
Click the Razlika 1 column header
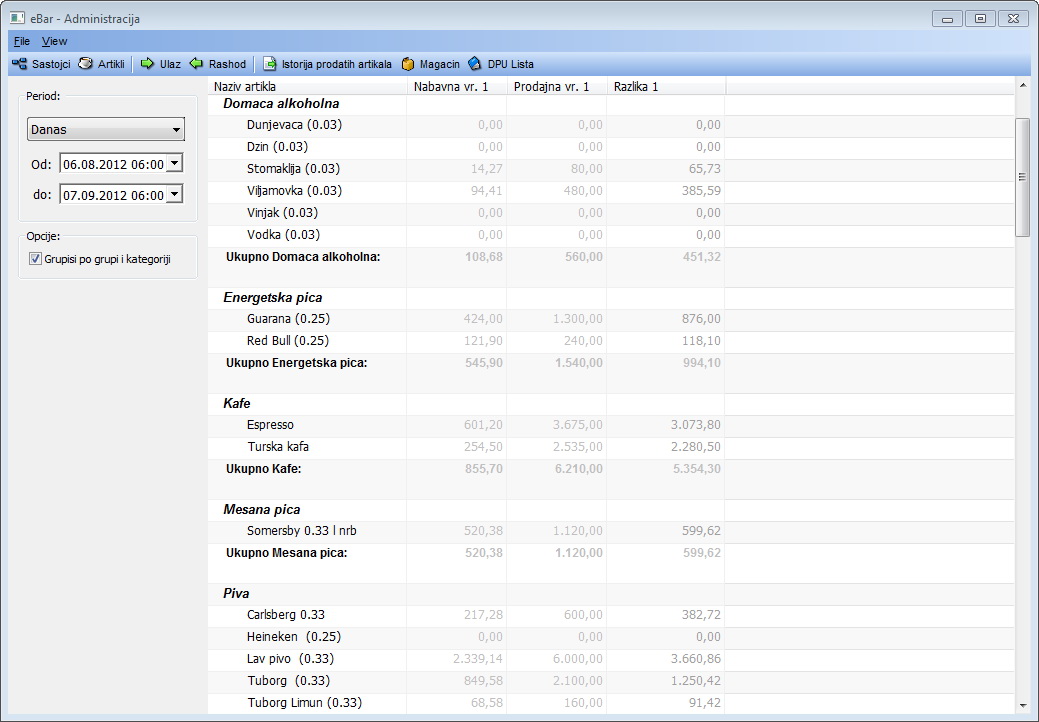coord(665,87)
